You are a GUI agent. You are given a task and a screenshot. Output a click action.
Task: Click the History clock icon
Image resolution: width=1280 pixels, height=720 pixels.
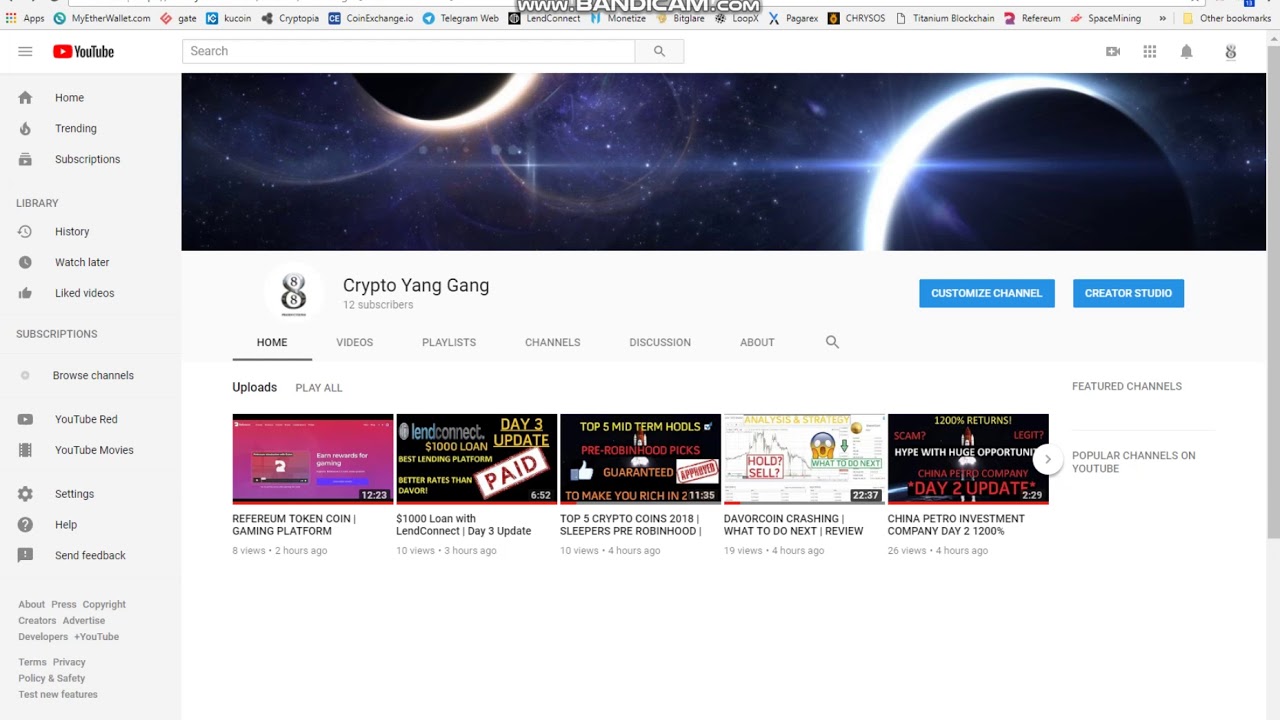25,231
